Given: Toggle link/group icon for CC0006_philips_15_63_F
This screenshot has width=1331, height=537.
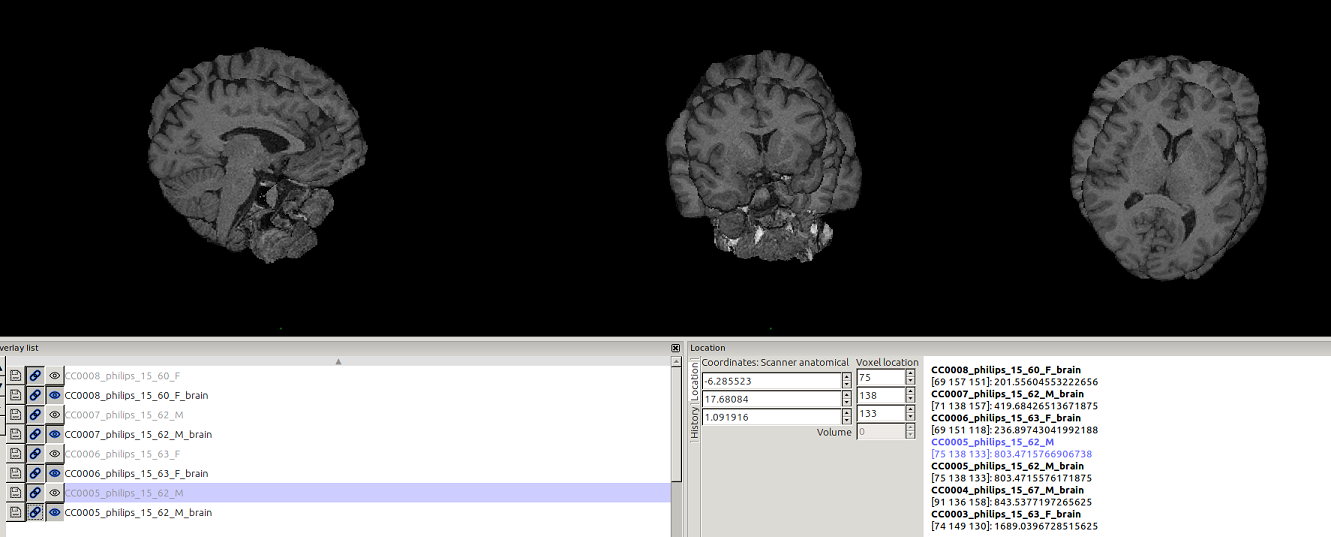Looking at the screenshot, I should 35,454.
